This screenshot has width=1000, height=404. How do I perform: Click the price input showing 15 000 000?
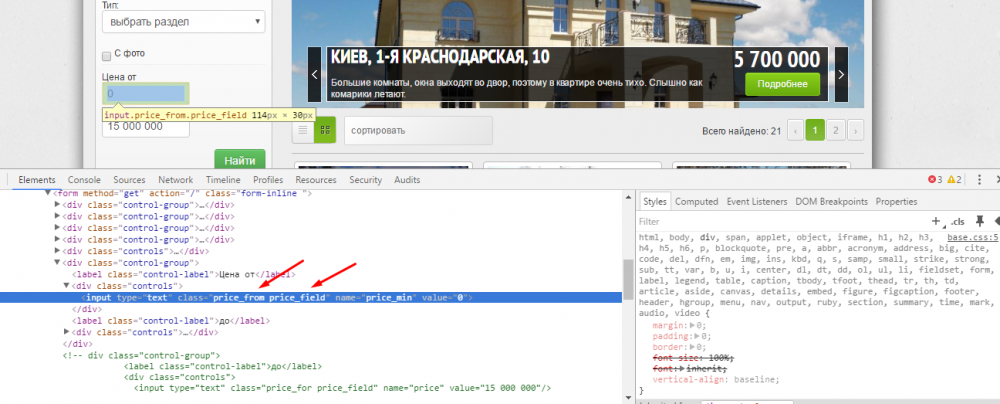tap(146, 126)
